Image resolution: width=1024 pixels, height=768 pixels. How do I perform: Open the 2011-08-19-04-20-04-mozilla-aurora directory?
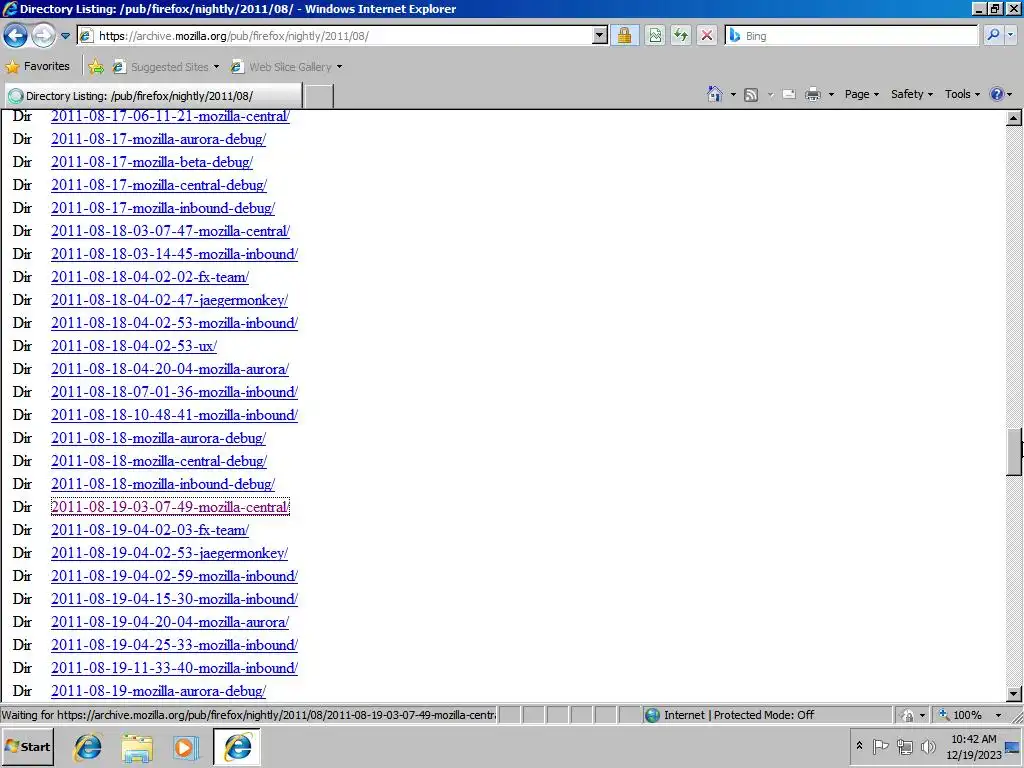coord(170,622)
